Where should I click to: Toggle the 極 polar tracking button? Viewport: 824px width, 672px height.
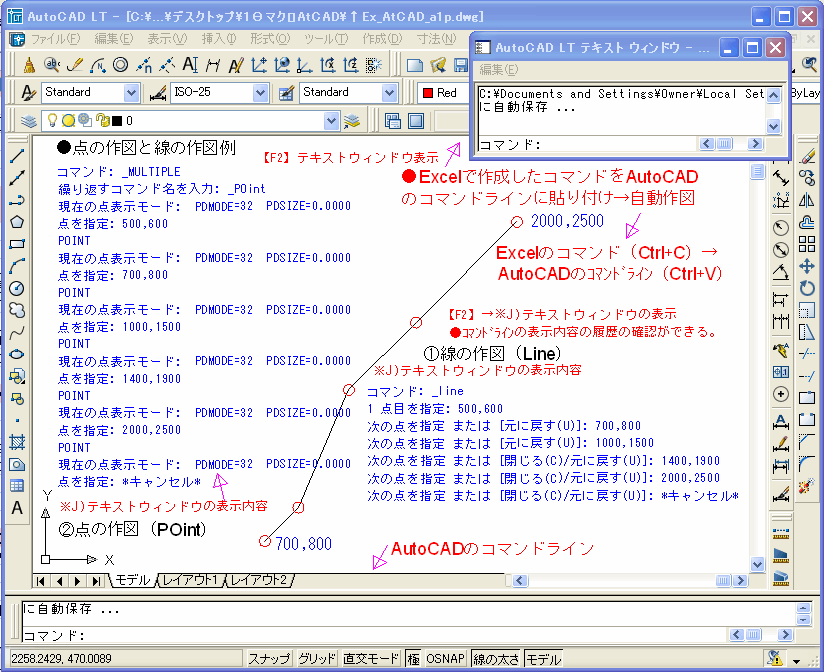coord(414,659)
